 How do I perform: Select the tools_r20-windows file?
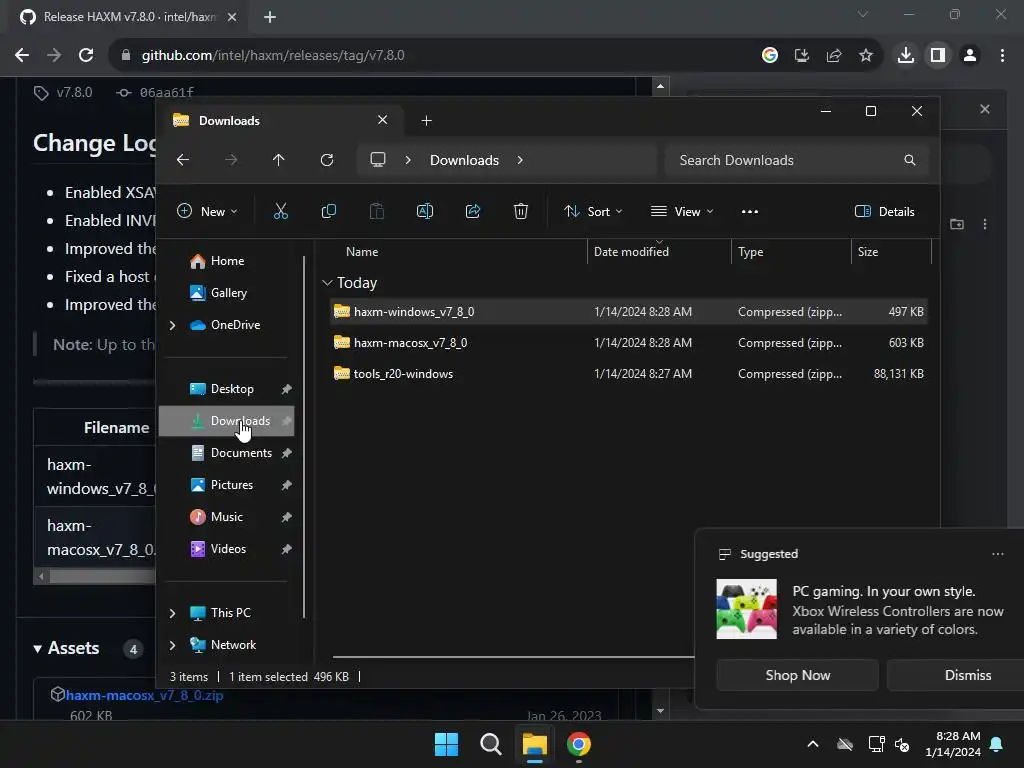tap(628, 374)
